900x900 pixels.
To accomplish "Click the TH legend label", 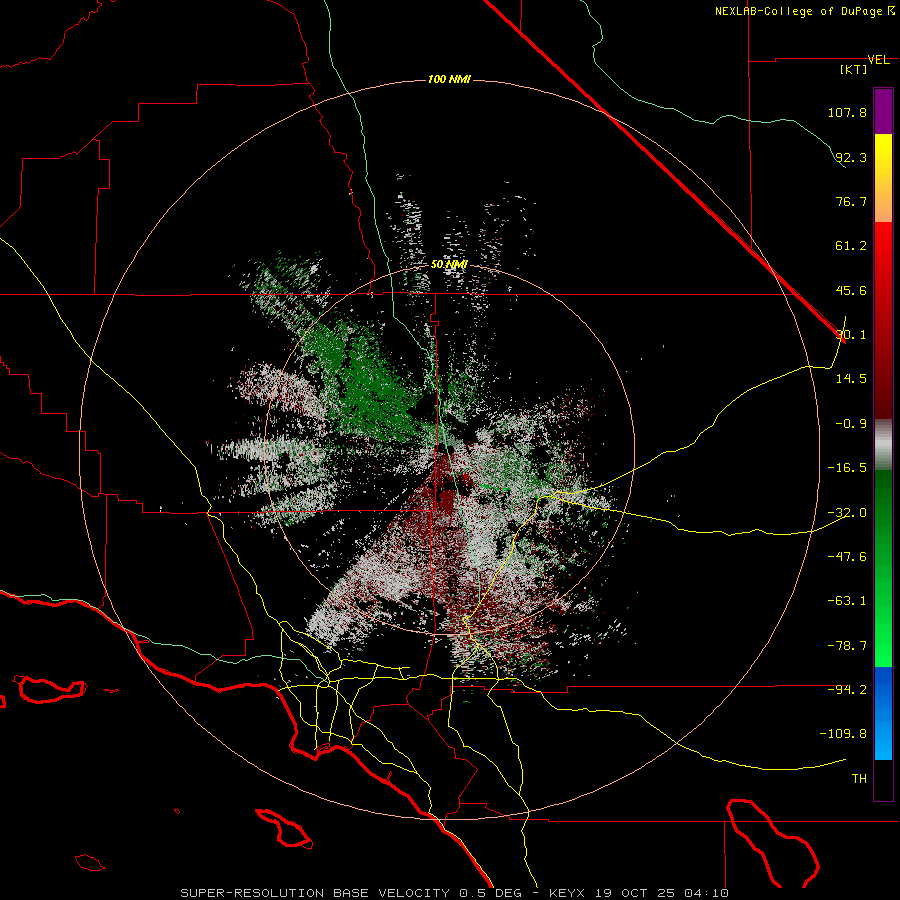I will (859, 779).
